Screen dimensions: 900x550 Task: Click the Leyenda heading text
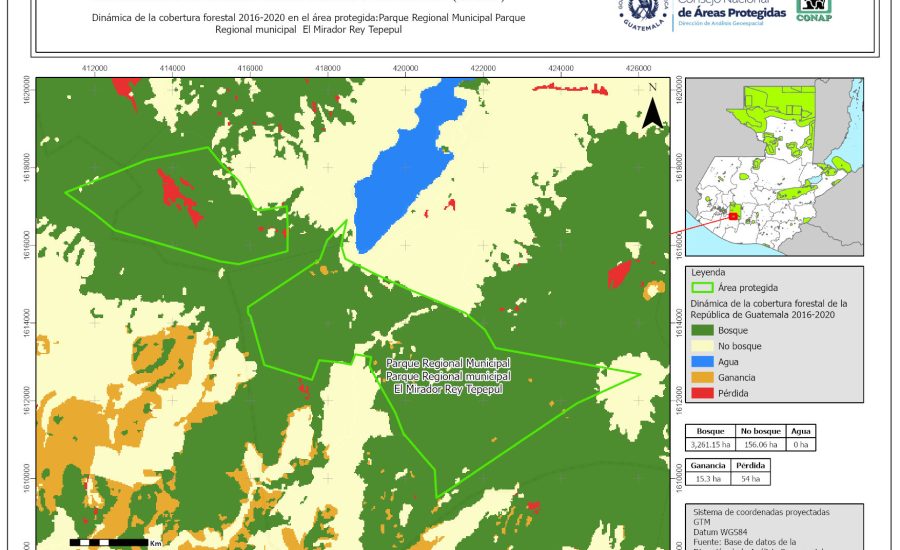coord(708,271)
